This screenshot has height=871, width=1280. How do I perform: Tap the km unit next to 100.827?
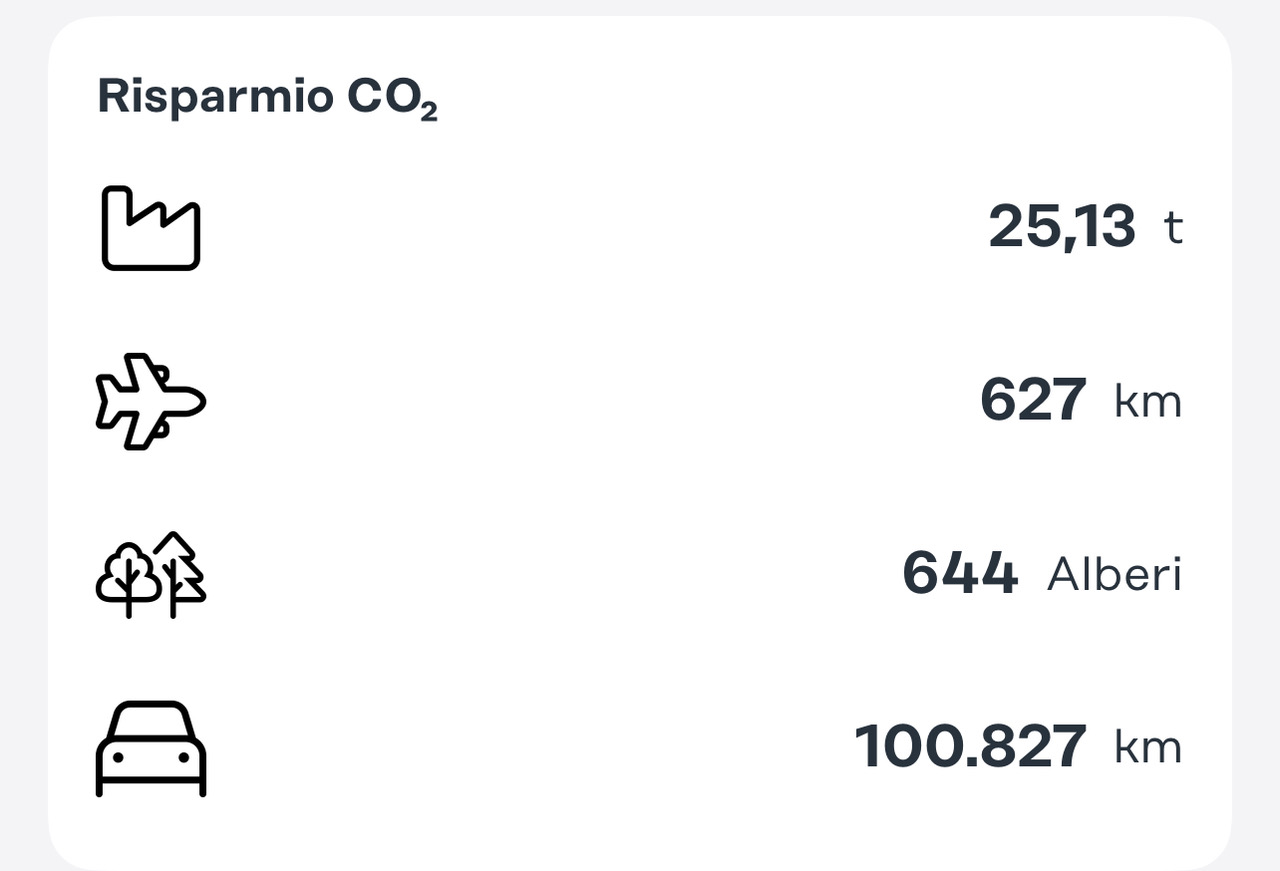[1148, 747]
